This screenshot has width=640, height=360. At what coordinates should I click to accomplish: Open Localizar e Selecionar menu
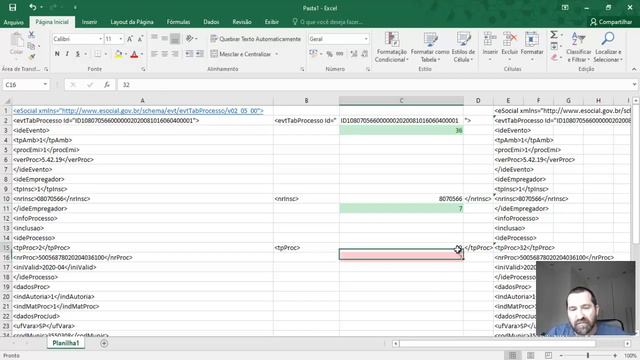pos(608,47)
